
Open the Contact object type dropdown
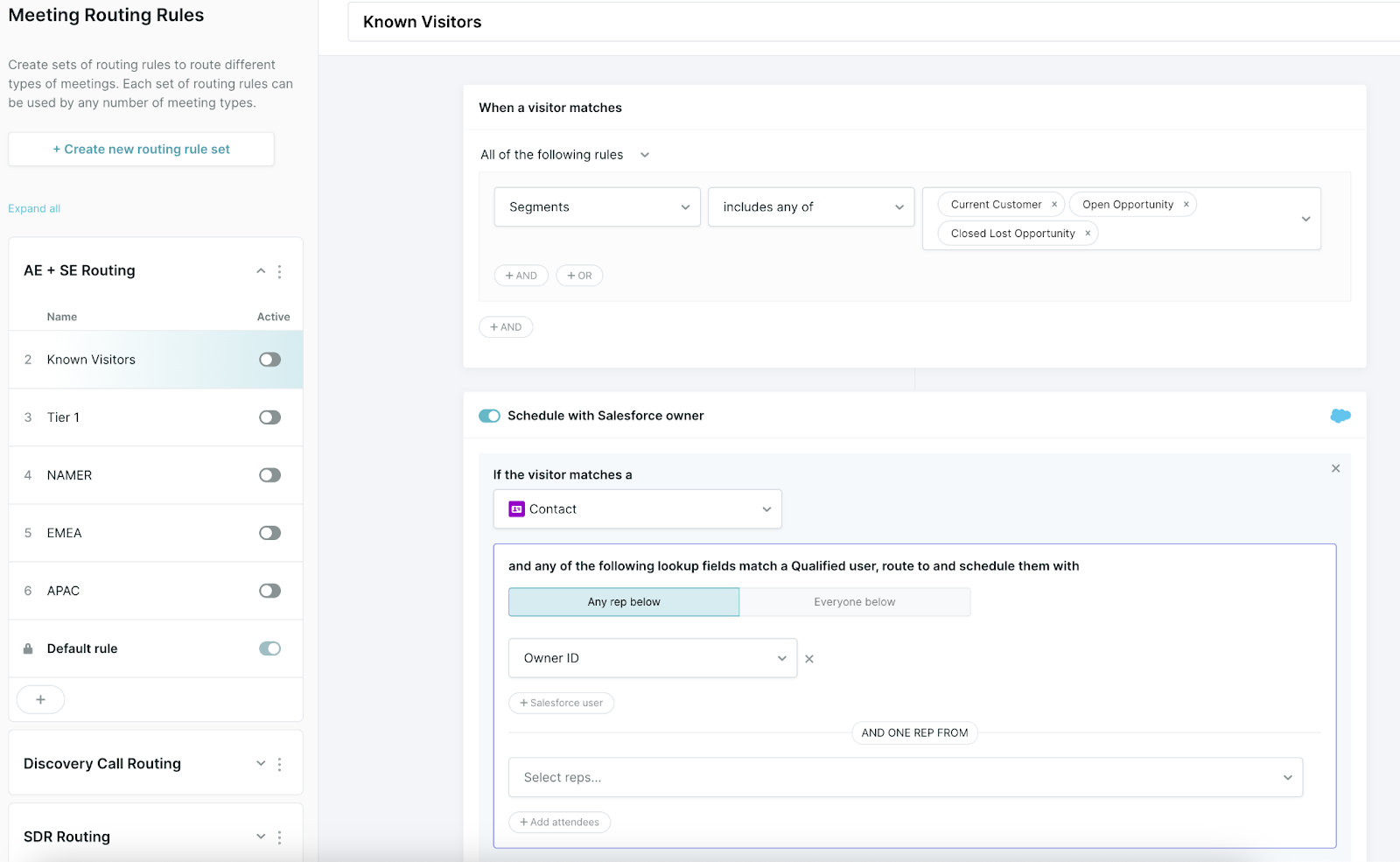(x=638, y=509)
